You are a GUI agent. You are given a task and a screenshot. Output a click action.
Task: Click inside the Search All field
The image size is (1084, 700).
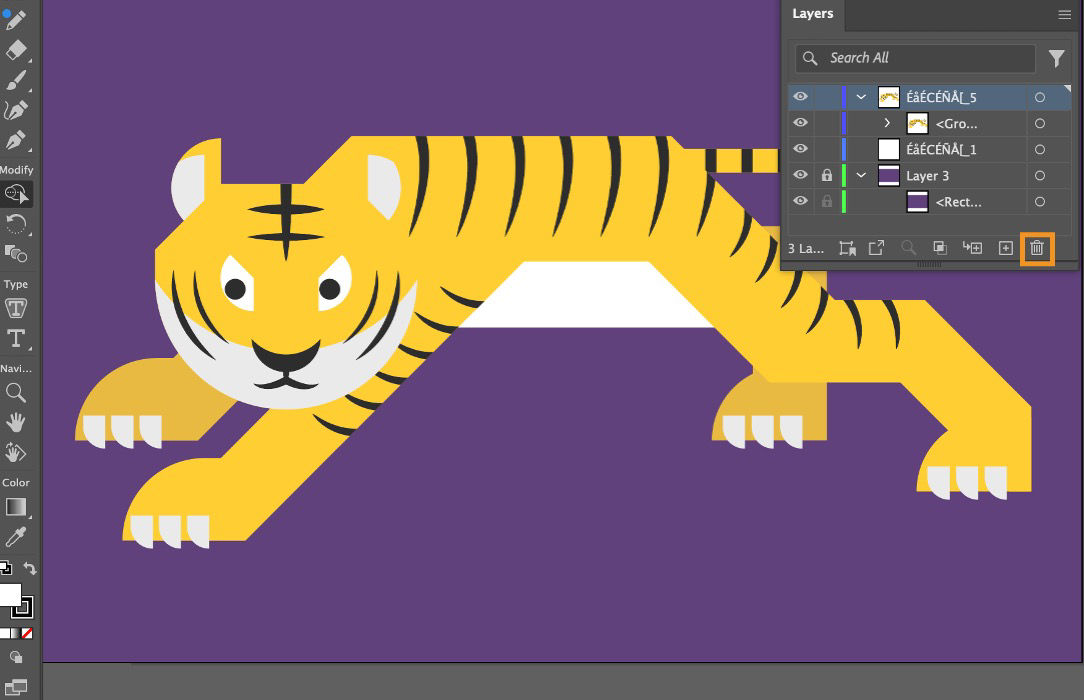point(905,58)
